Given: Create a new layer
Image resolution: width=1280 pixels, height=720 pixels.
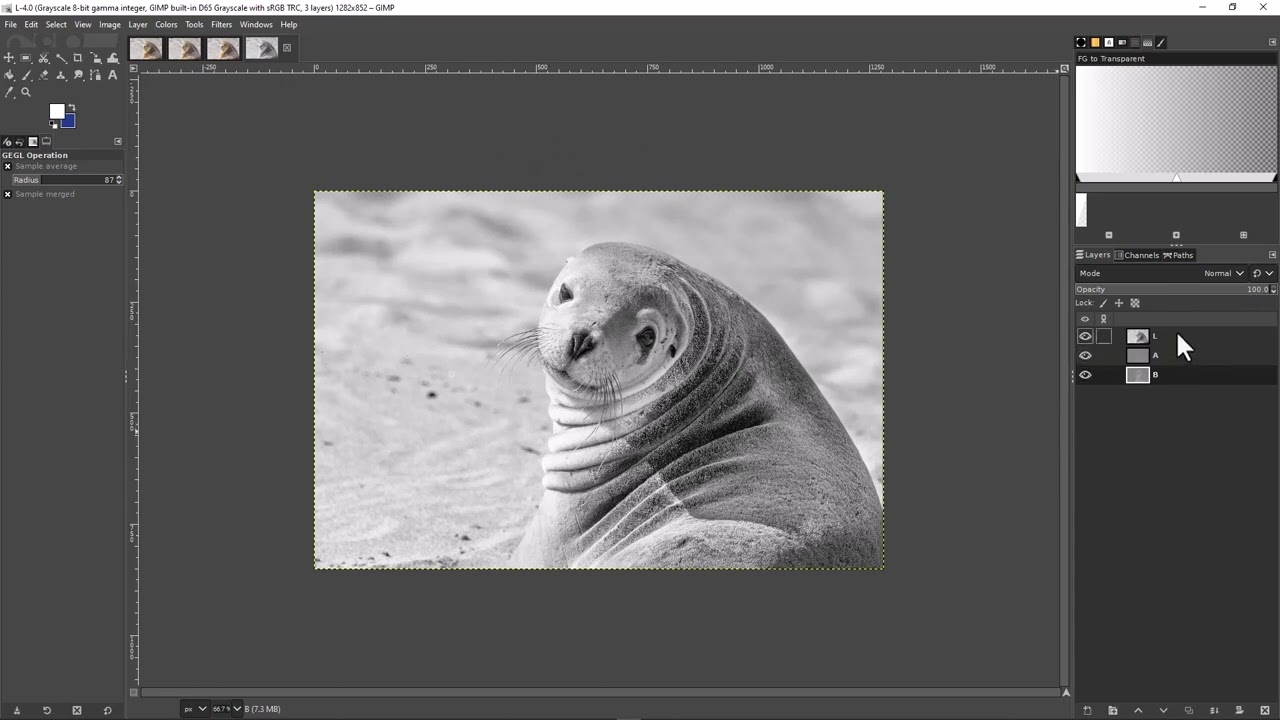Looking at the screenshot, I should coord(1087,711).
